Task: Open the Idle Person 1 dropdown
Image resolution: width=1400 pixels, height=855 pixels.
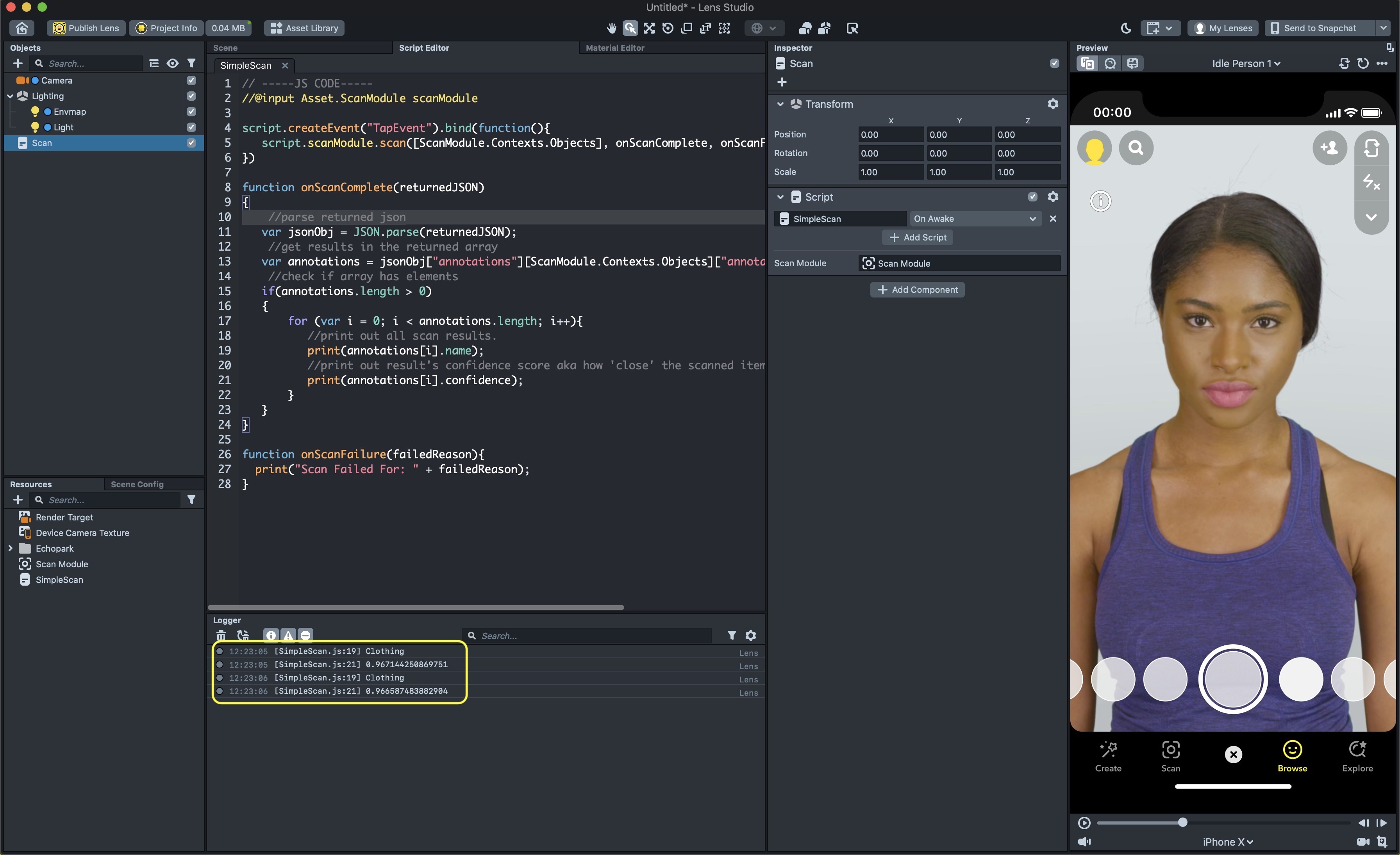Action: click(x=1245, y=64)
